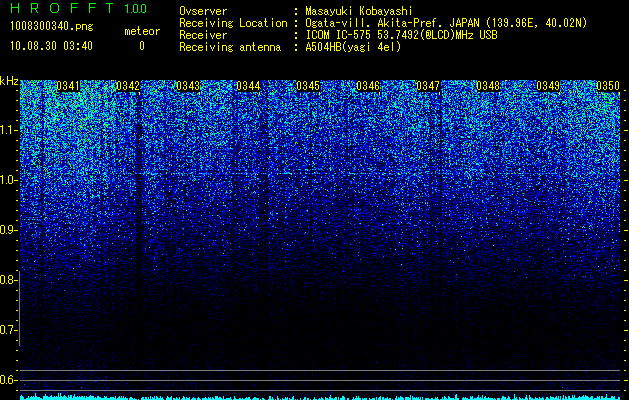The width and height of the screenshot is (629, 400).
Task: Click the 0345 time marker
Action: 308,86
